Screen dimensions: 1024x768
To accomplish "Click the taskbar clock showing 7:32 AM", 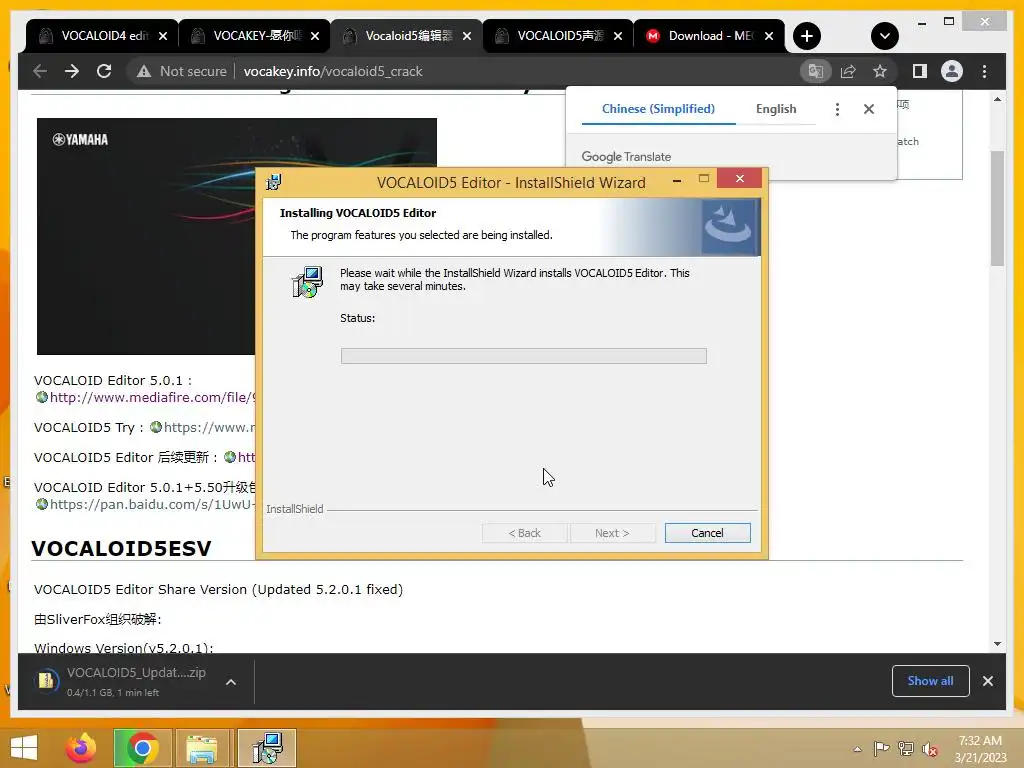I will pyautogui.click(x=980, y=749).
